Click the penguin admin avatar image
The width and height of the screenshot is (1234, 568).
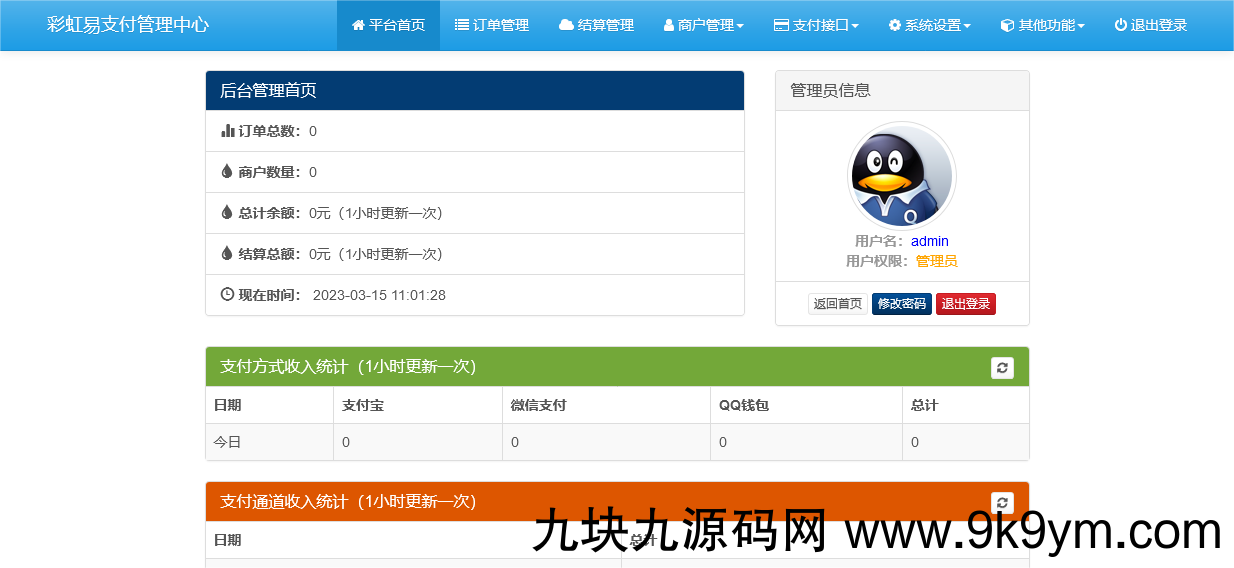(x=901, y=176)
